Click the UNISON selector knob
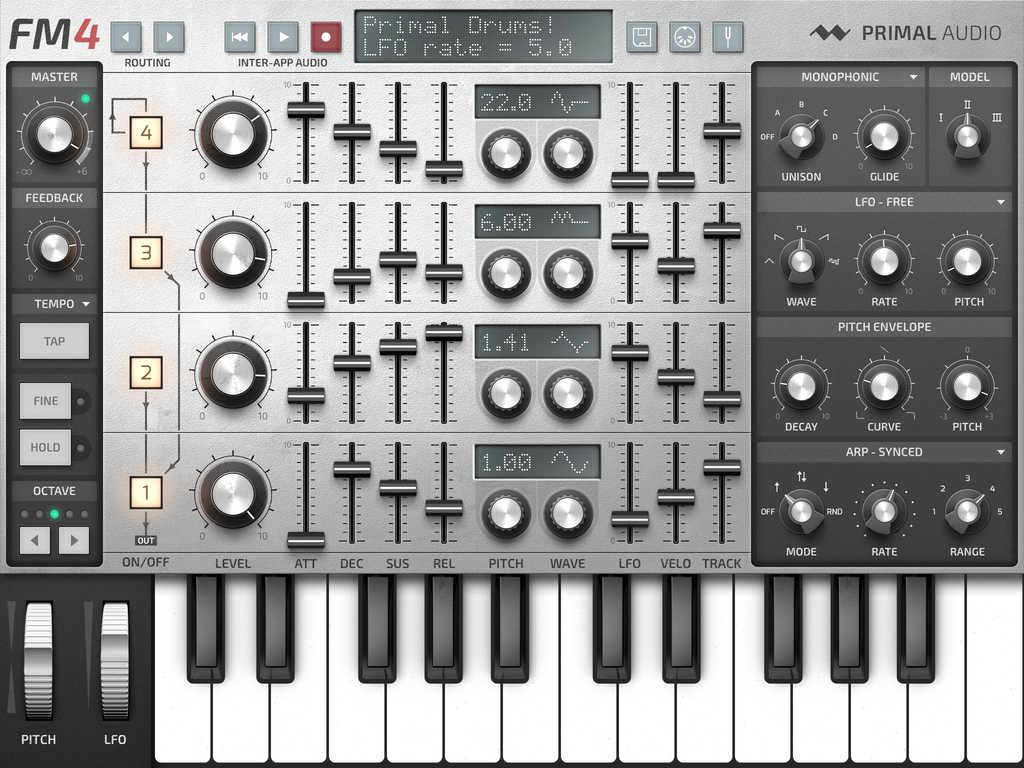 (x=801, y=137)
